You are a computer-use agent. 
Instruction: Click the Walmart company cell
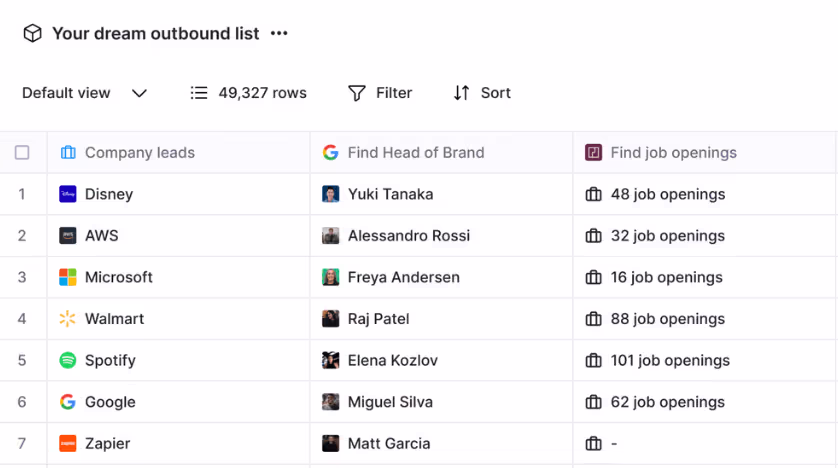pyautogui.click(x=179, y=319)
